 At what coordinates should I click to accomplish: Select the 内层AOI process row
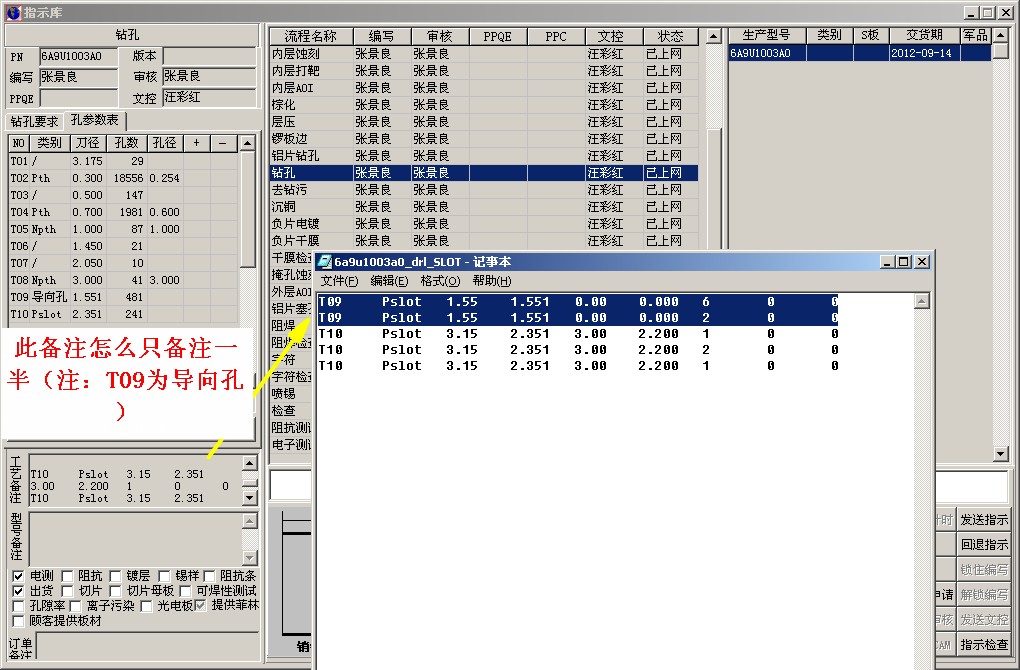click(x=484, y=88)
